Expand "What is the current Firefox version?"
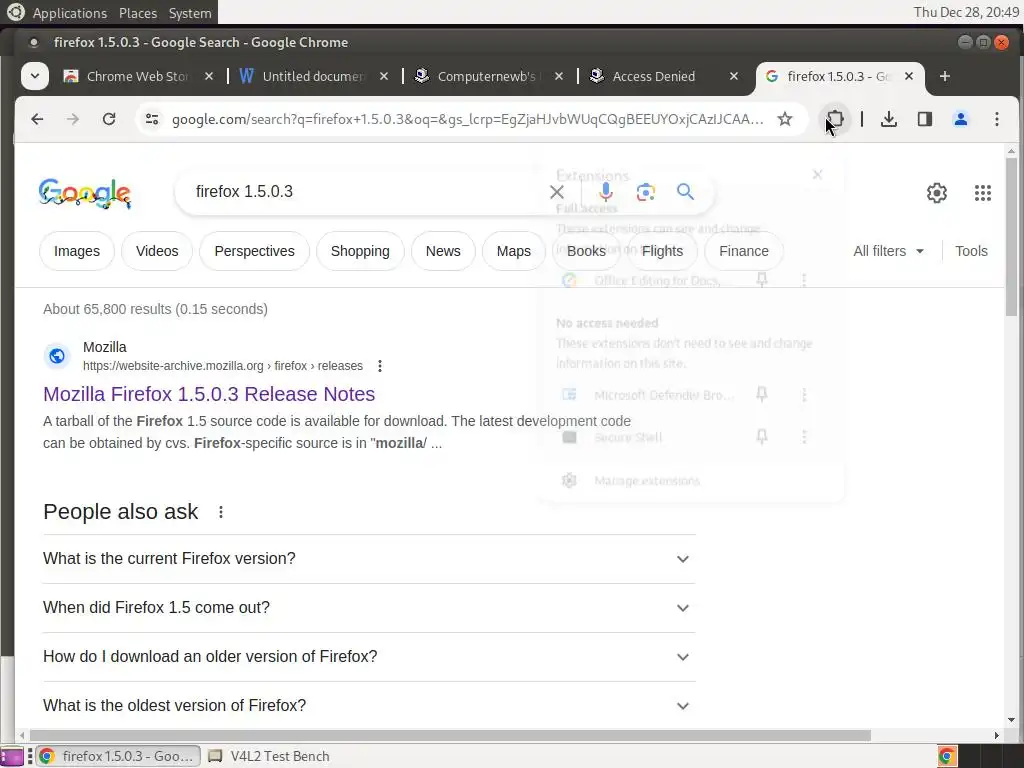 point(369,559)
